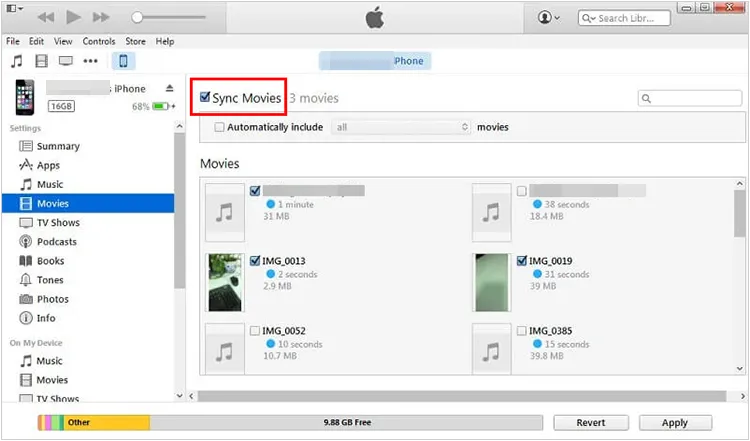This screenshot has width=750, height=441.
Task: Click the sidebar scroll up arrow
Action: (x=179, y=126)
